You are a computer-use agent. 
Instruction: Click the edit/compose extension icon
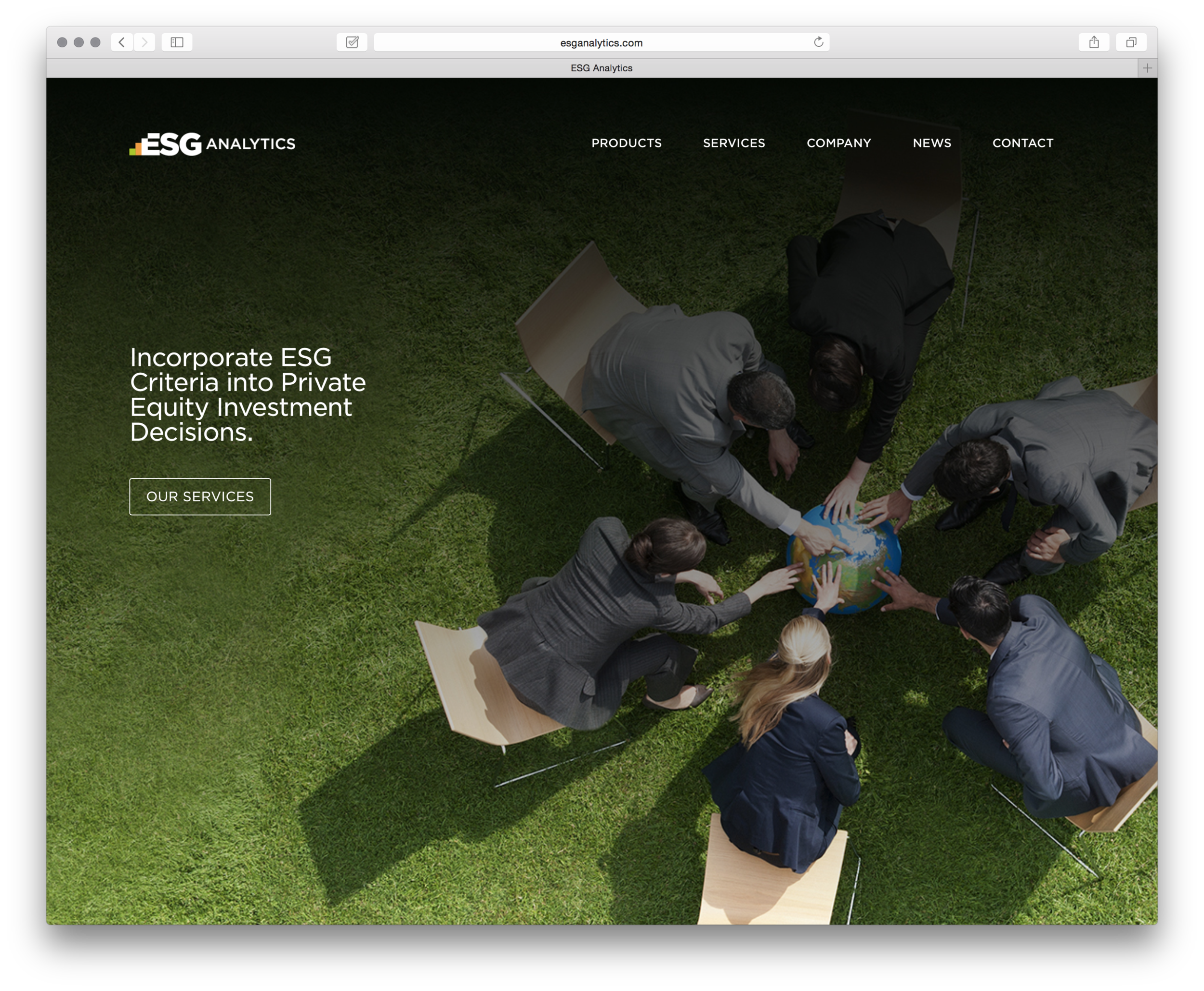coord(352,42)
